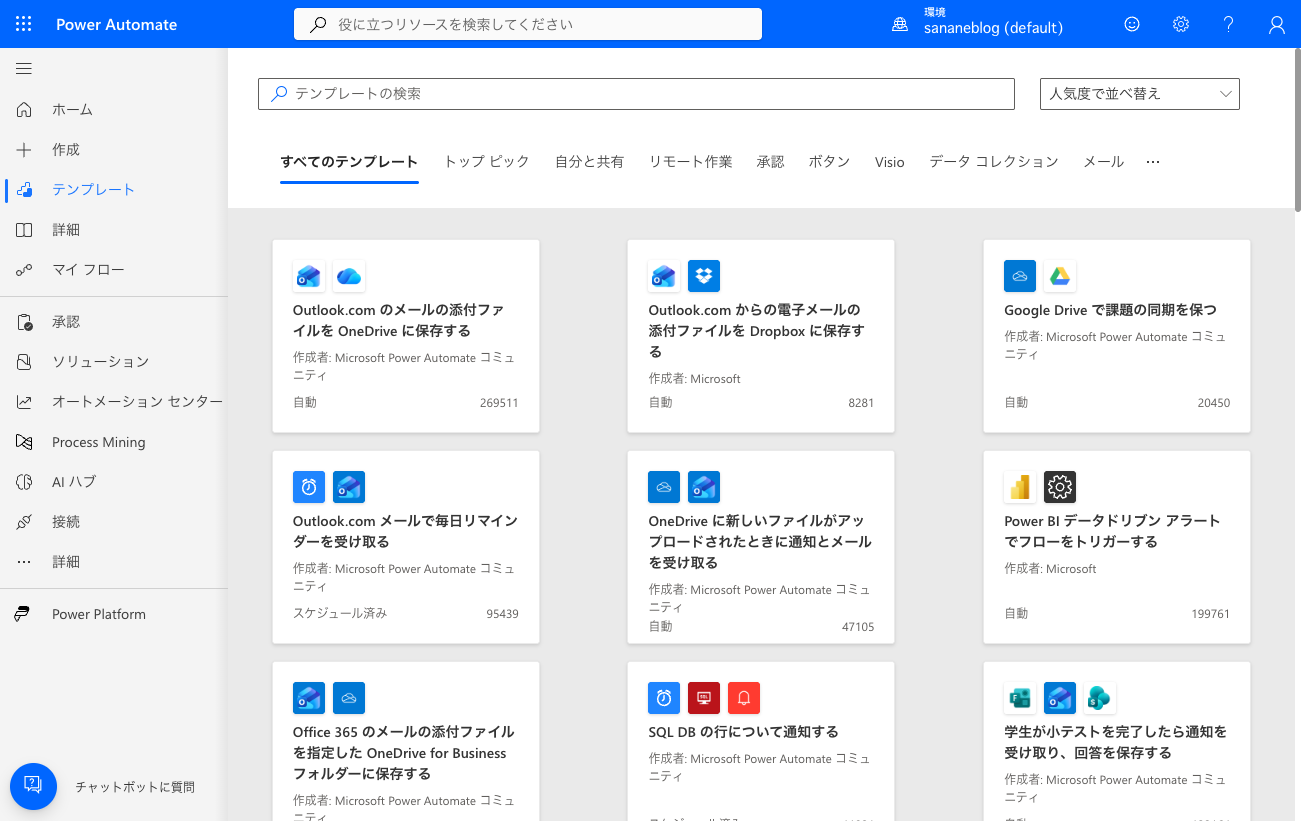Open Office 365 のメールの添付ファイル template card
This screenshot has height=821, width=1301.
point(406,741)
